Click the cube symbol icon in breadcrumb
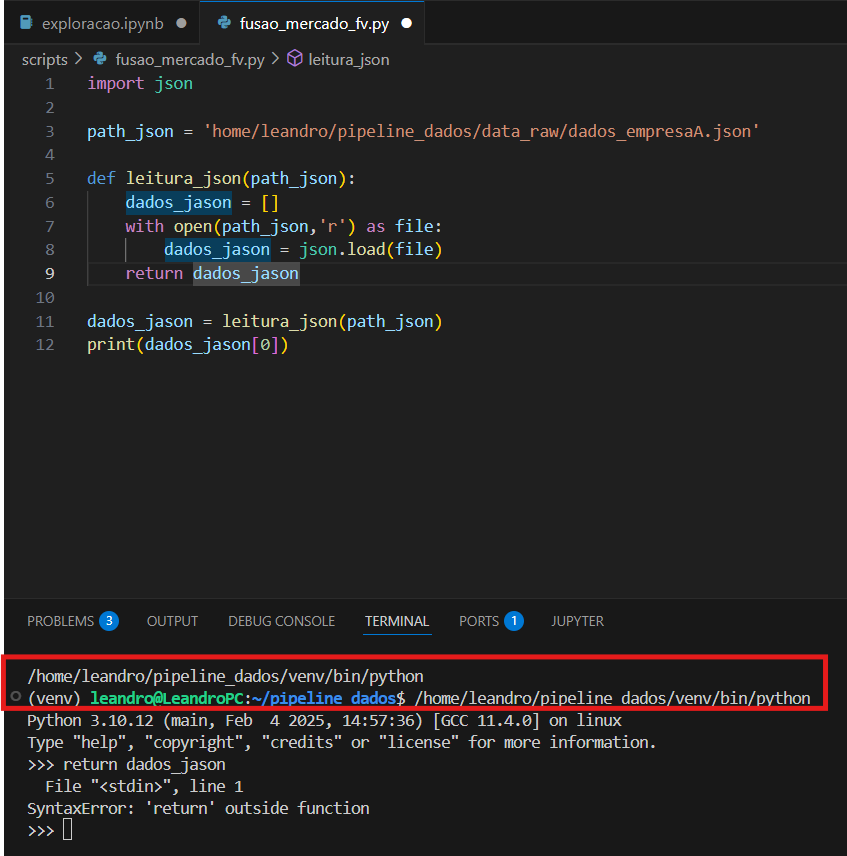Viewport: 847px width, 856px height. point(295,58)
